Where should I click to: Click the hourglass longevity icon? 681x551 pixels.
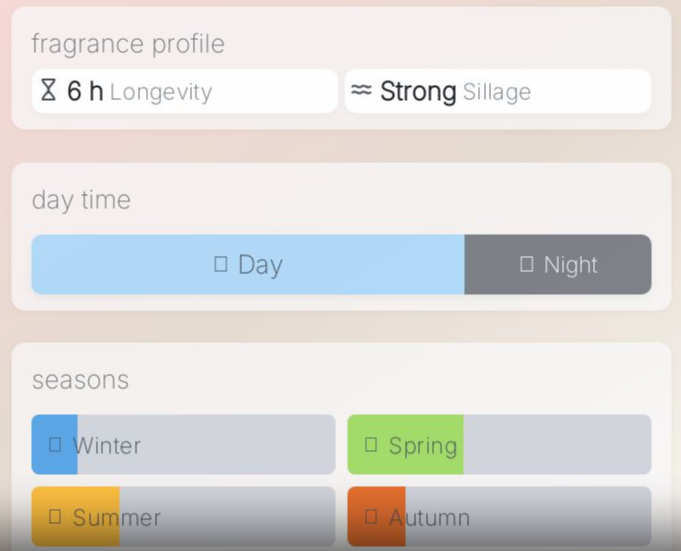coord(48,91)
